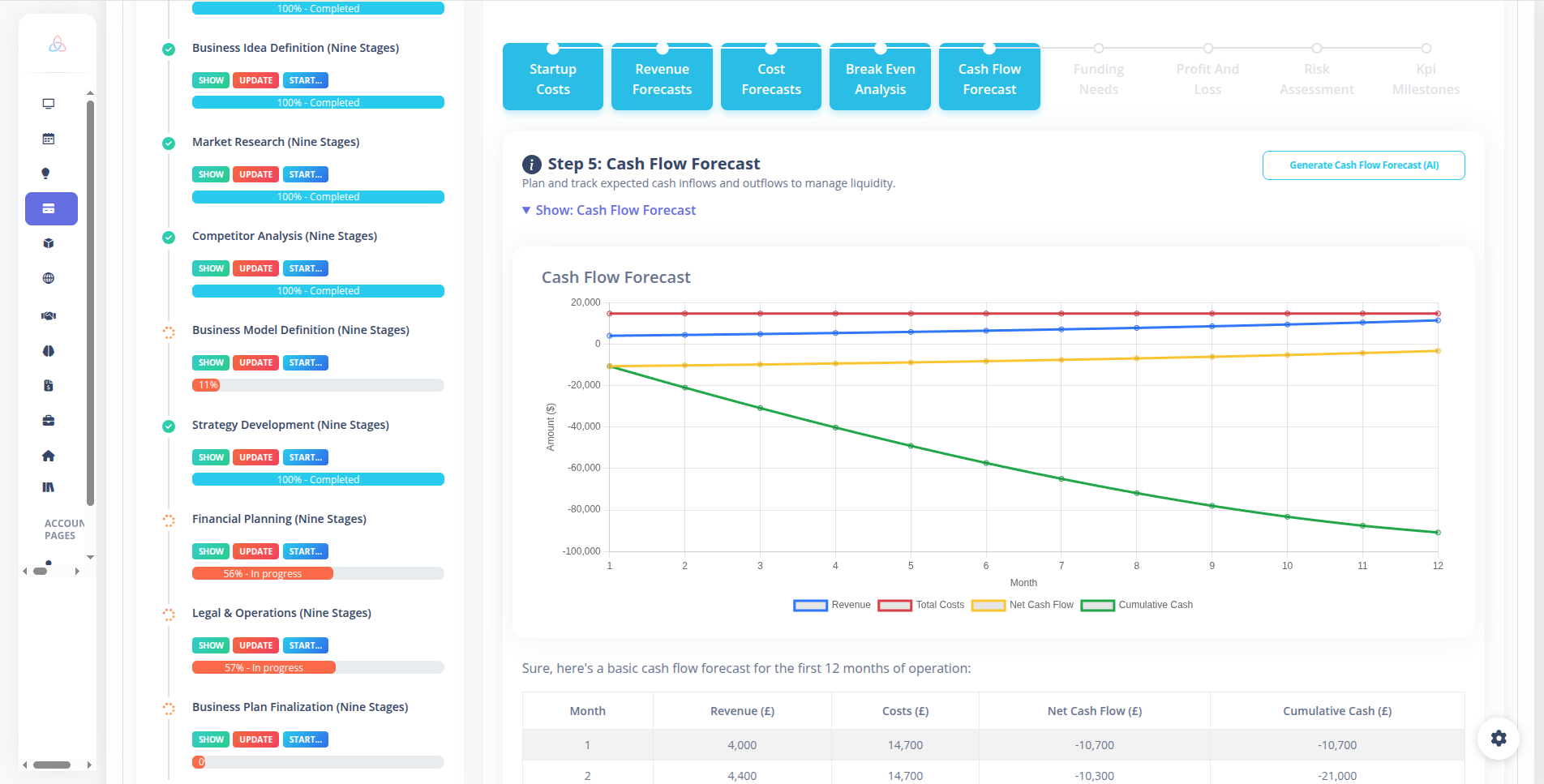Viewport: 1544px width, 784px height.
Task: Select the handshake icon in sidebar
Action: 49,315
